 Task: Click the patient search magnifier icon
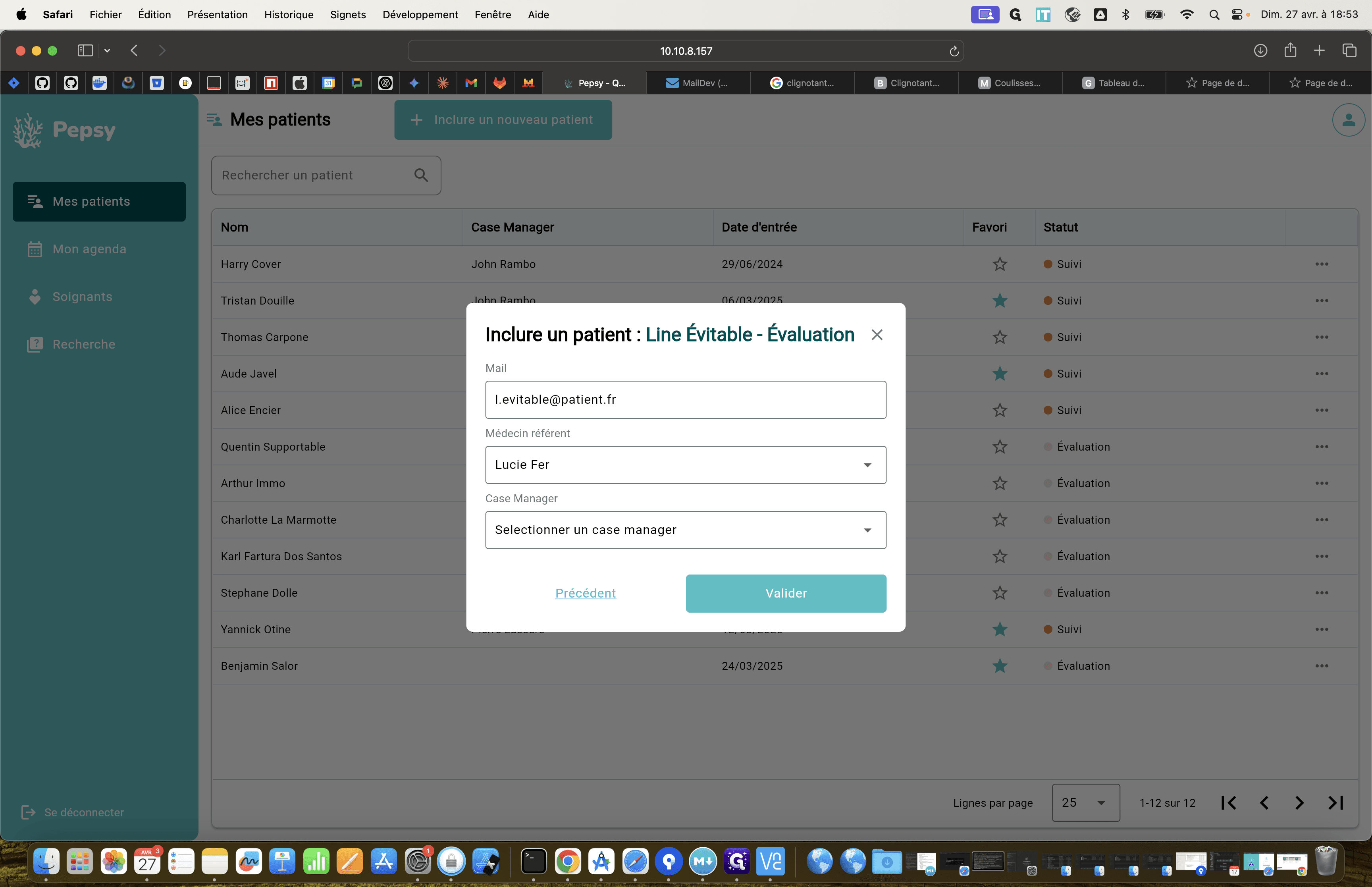pos(421,175)
